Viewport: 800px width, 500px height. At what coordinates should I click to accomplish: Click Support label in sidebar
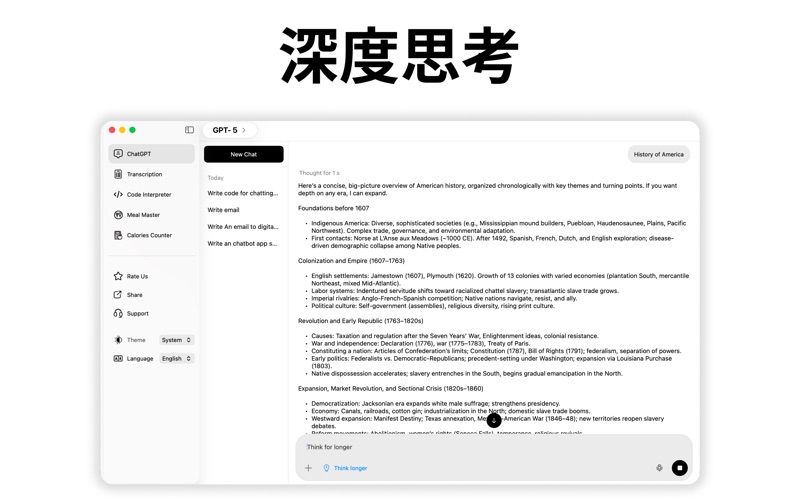[138, 314]
